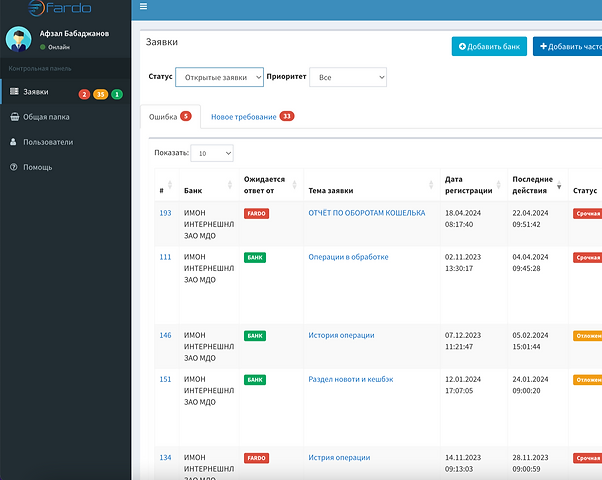Screen dimensions: 602x480
Task: Open the История операции ticket link
Action: pos(341,335)
